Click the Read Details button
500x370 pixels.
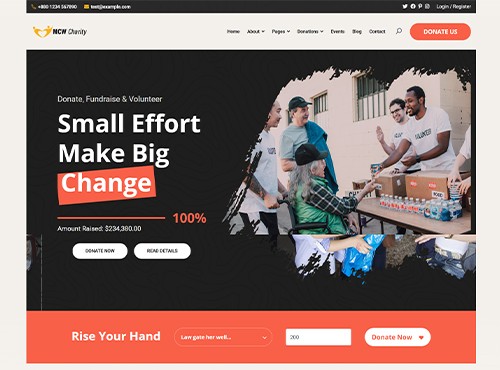tap(162, 251)
